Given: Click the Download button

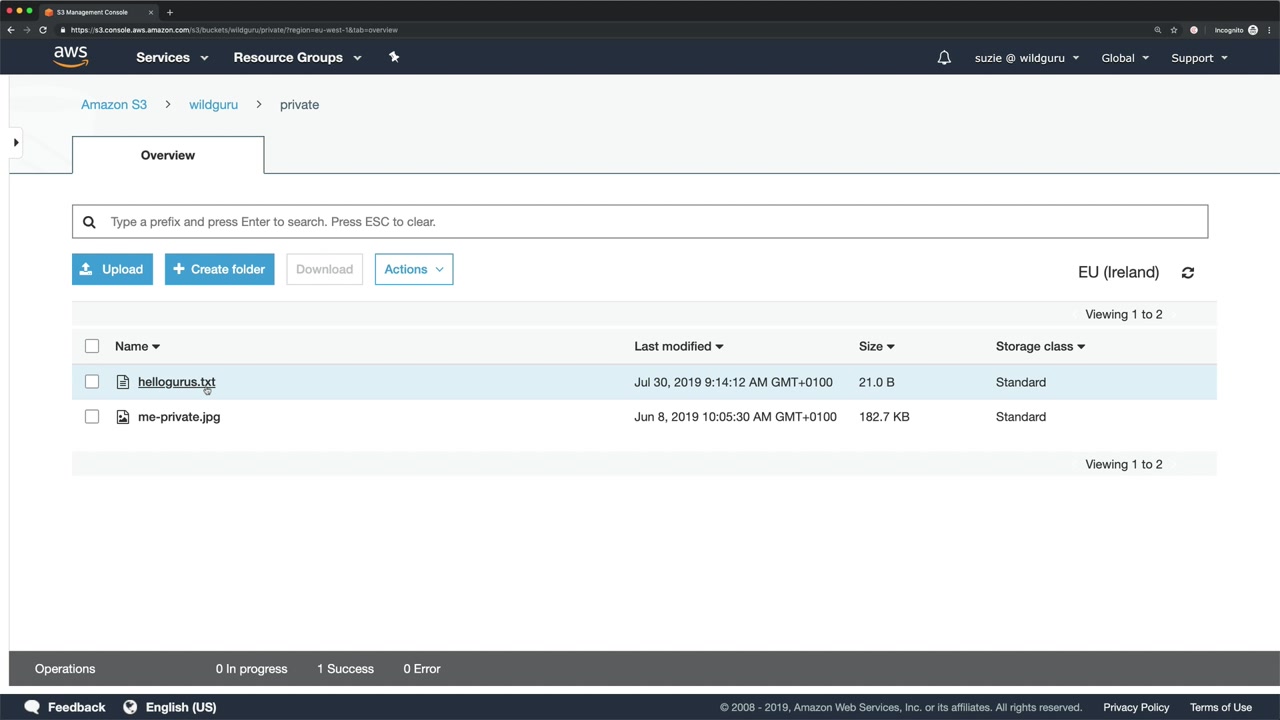Looking at the screenshot, I should point(324,269).
